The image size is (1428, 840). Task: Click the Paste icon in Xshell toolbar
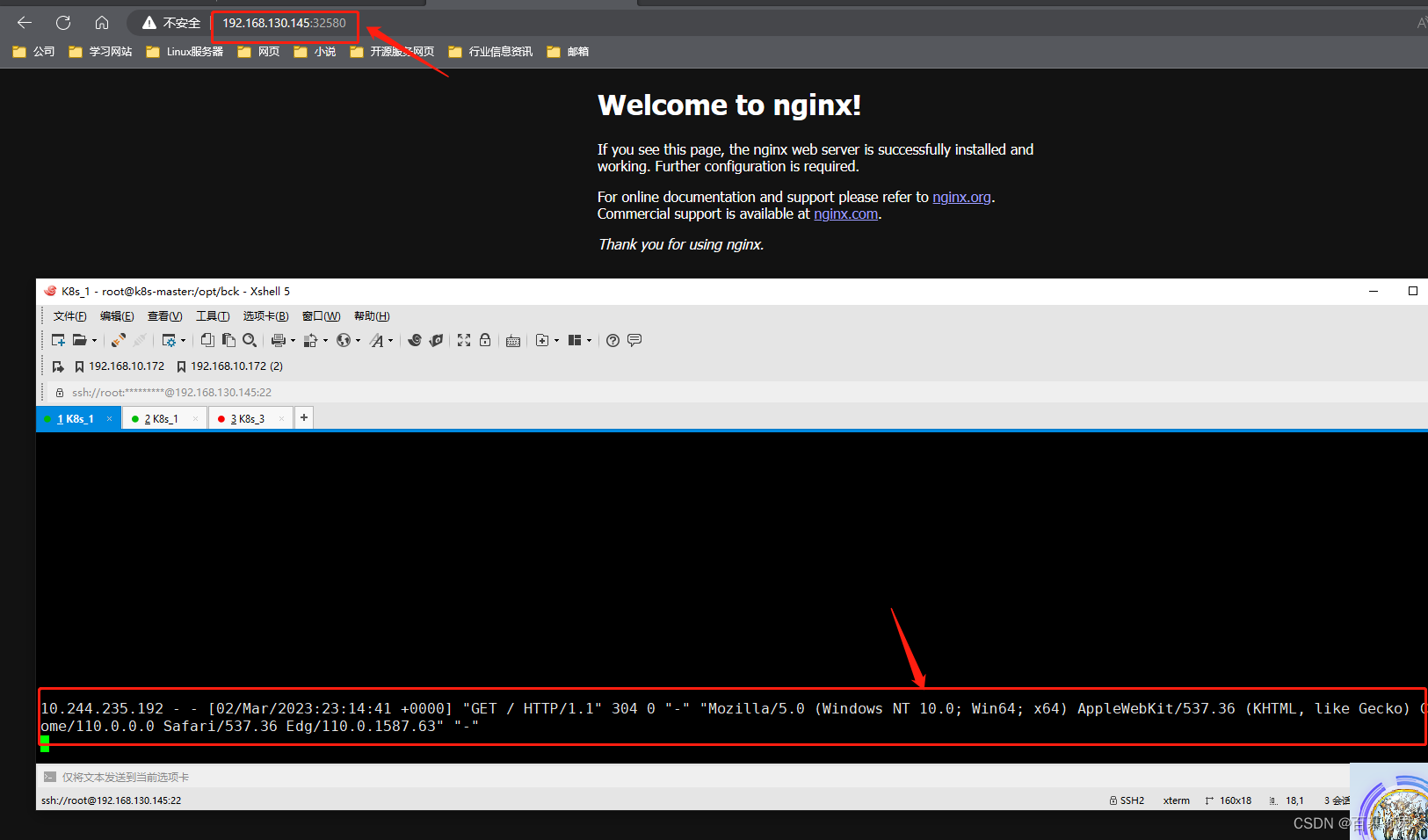(x=228, y=340)
